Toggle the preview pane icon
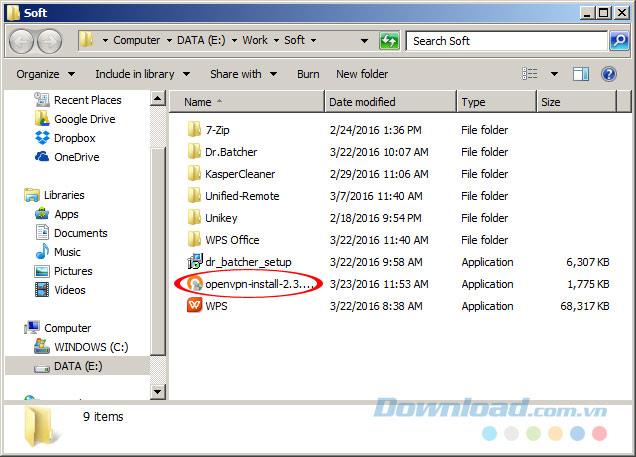The width and height of the screenshot is (636, 457). tap(581, 74)
